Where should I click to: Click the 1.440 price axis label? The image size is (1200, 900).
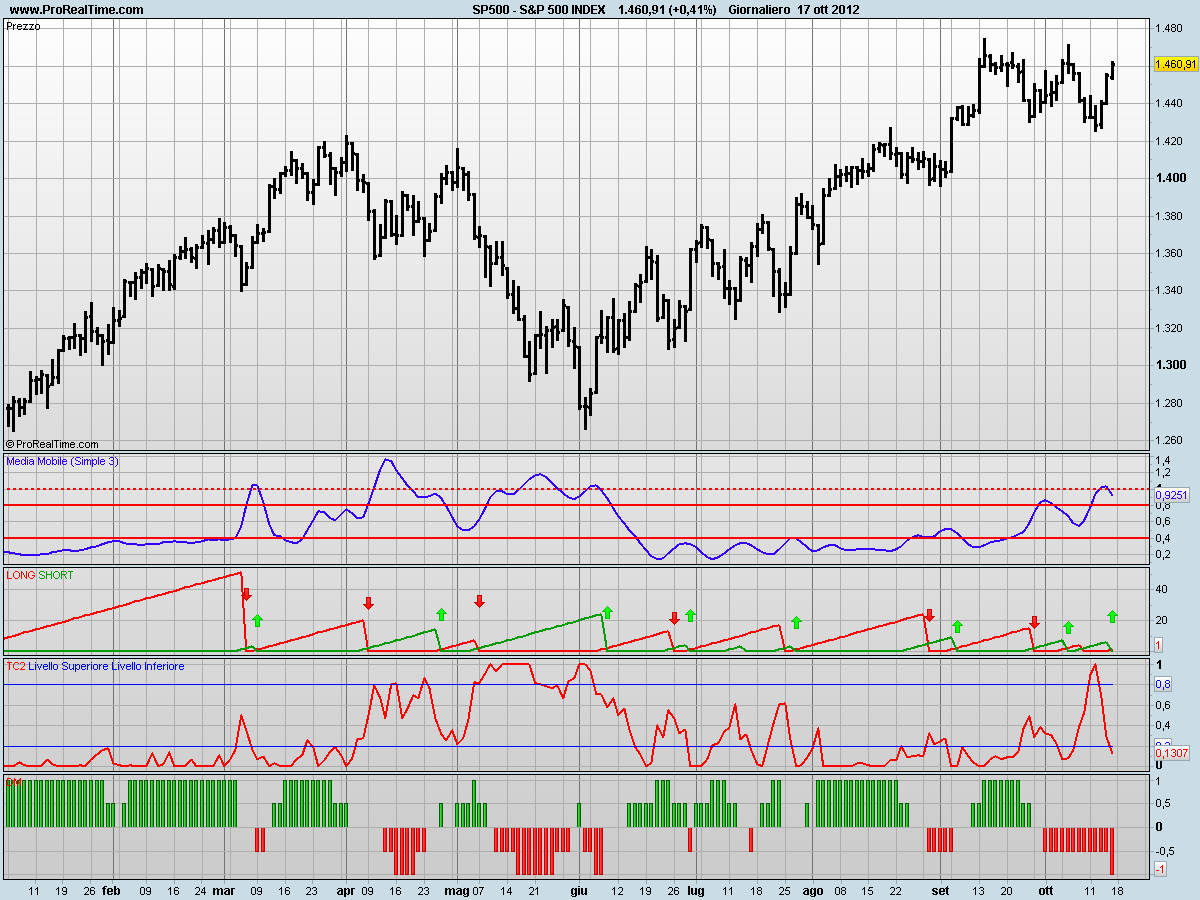[1169, 103]
